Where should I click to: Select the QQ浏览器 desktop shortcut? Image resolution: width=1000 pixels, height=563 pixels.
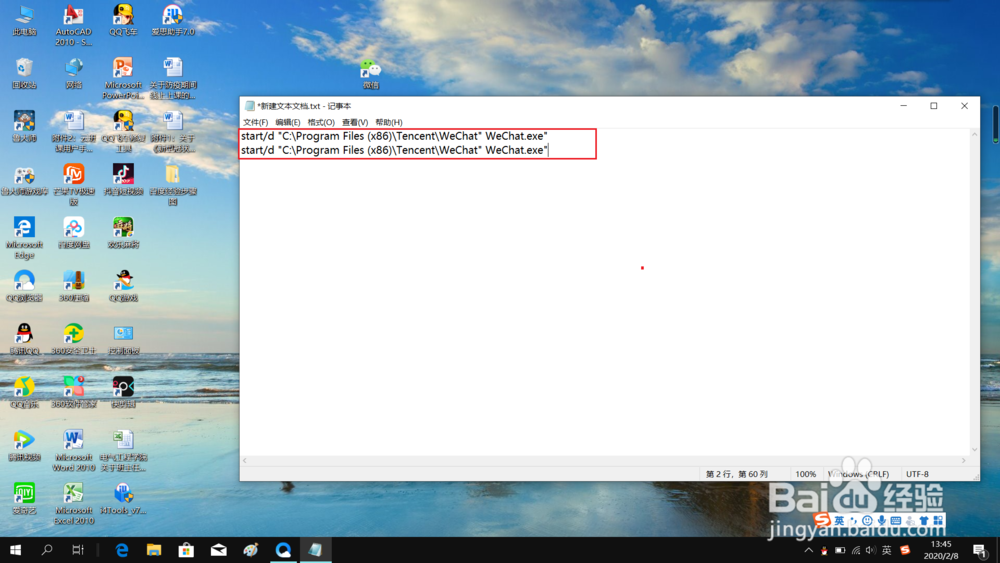point(24,285)
